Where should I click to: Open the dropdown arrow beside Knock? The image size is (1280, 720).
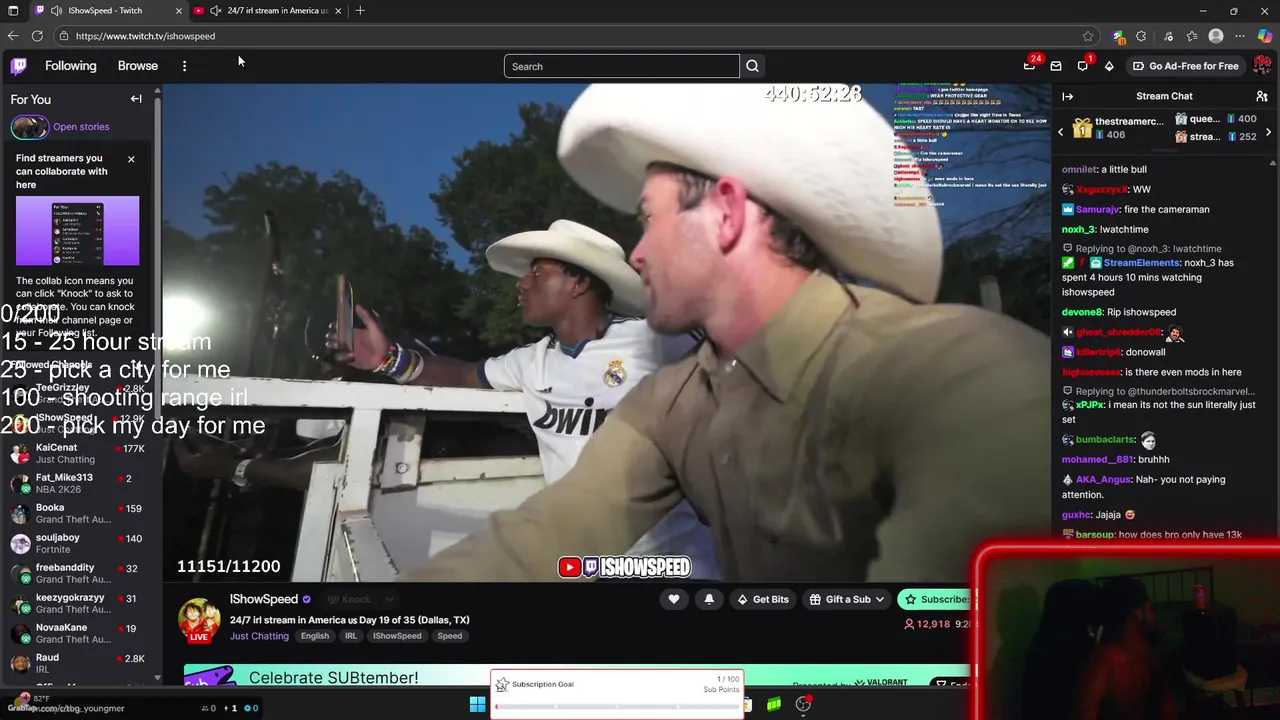[x=390, y=599]
